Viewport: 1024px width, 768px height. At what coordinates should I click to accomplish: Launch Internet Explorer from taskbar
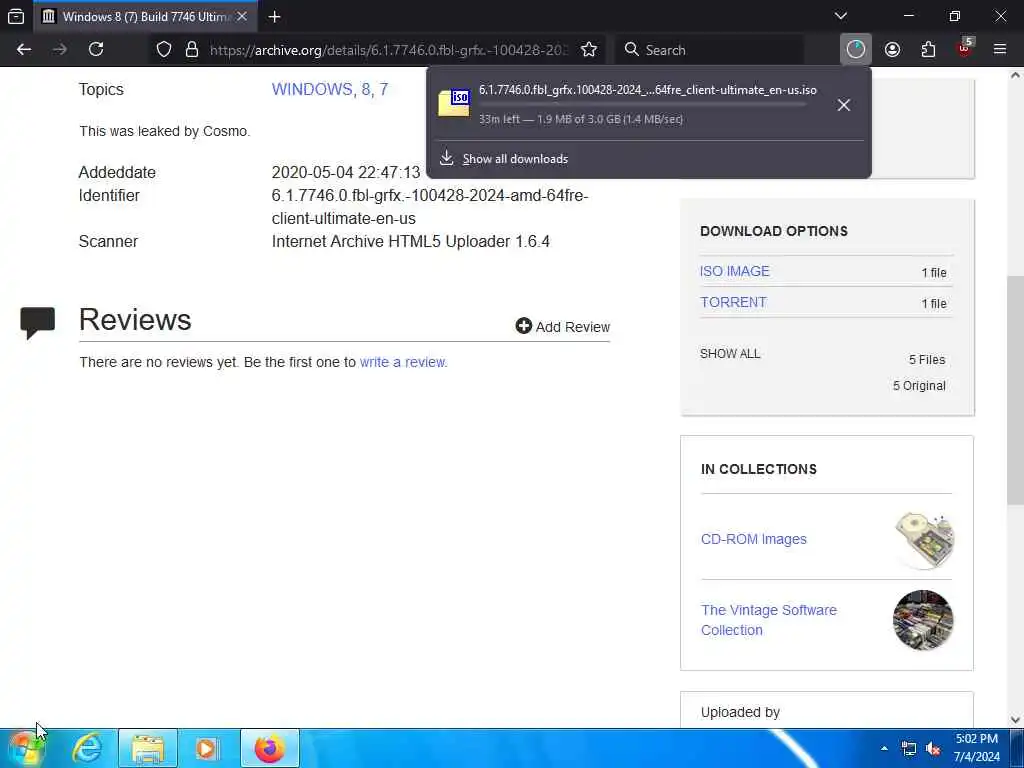(x=87, y=748)
